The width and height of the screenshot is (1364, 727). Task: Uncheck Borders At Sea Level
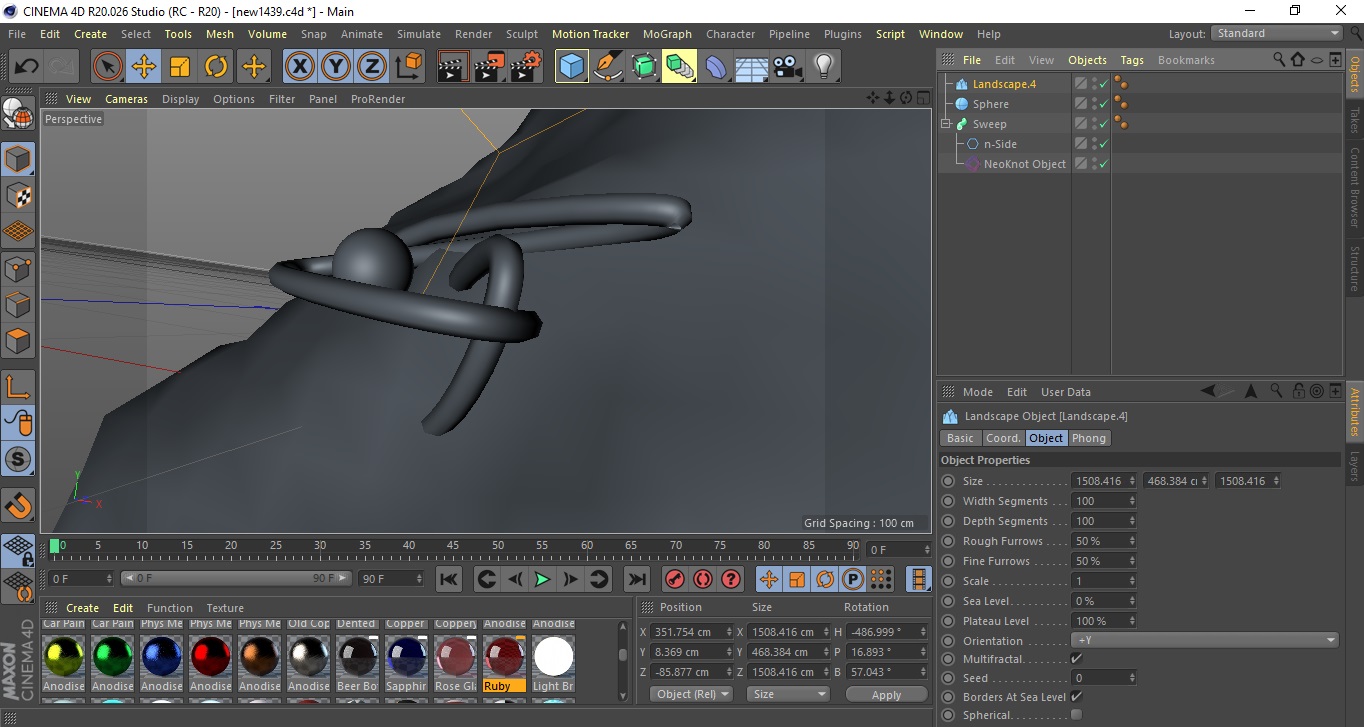1076,697
